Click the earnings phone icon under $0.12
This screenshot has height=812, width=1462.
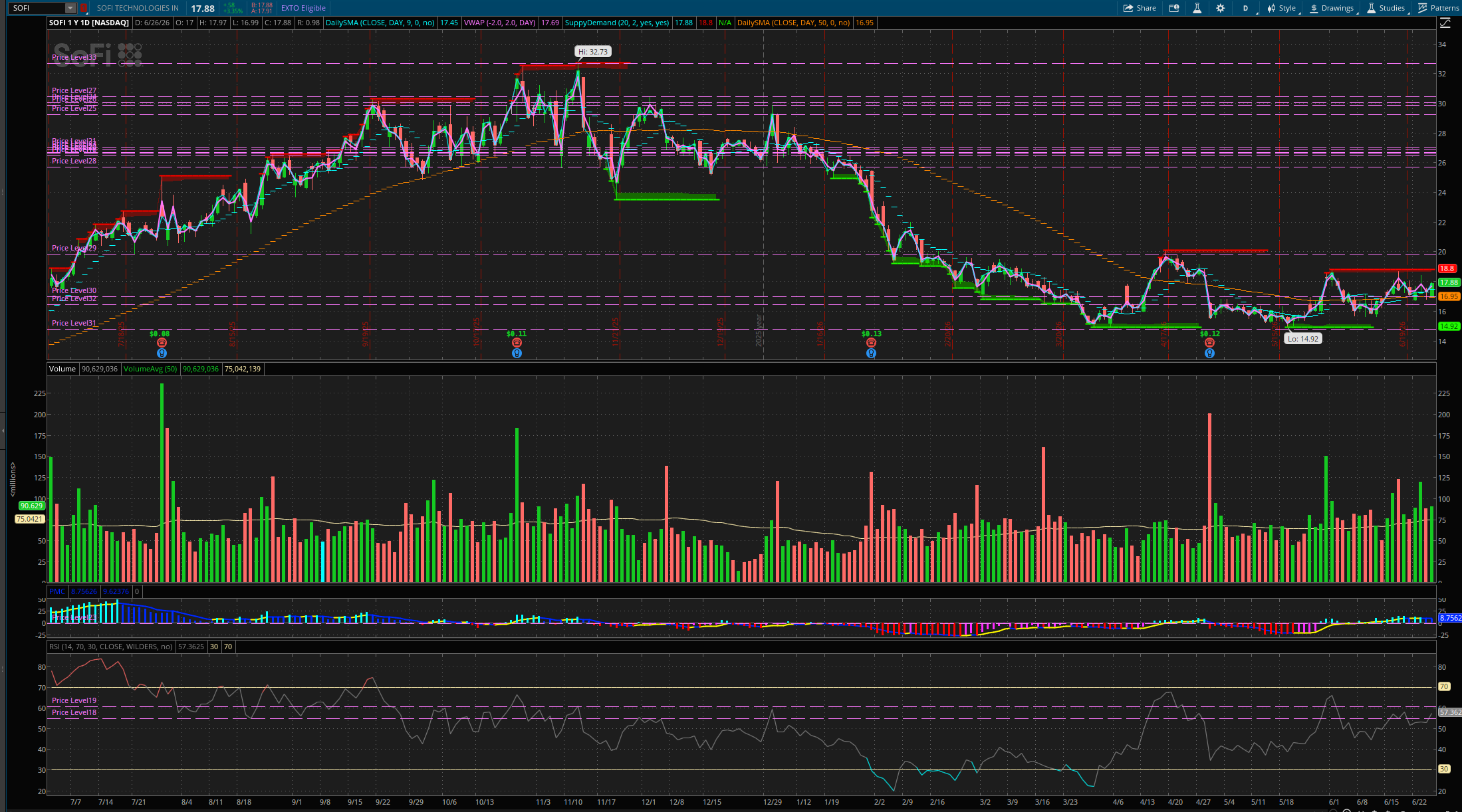(x=1209, y=343)
